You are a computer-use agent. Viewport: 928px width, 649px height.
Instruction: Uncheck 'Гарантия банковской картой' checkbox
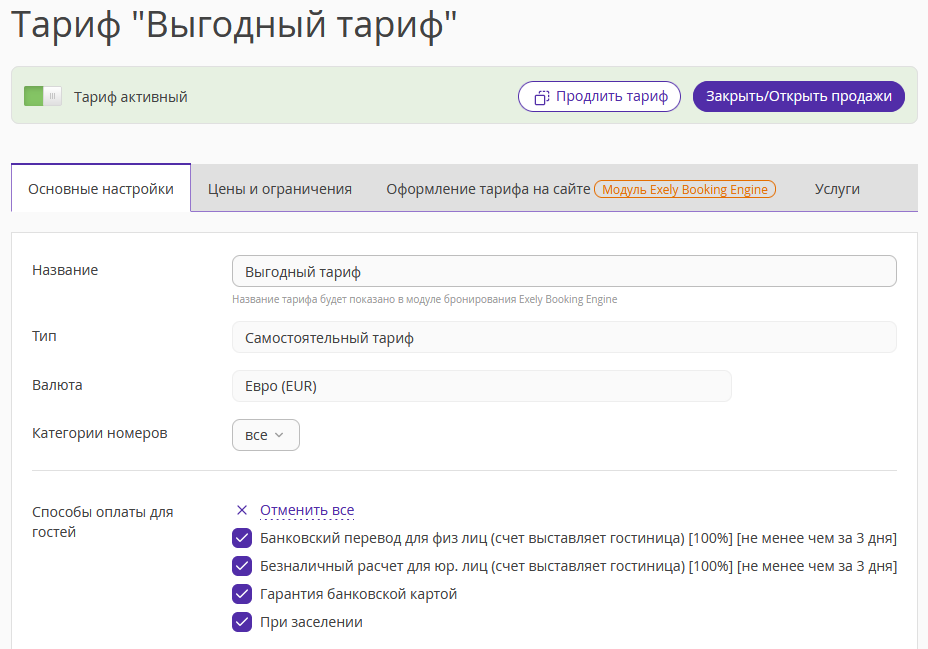click(x=242, y=594)
